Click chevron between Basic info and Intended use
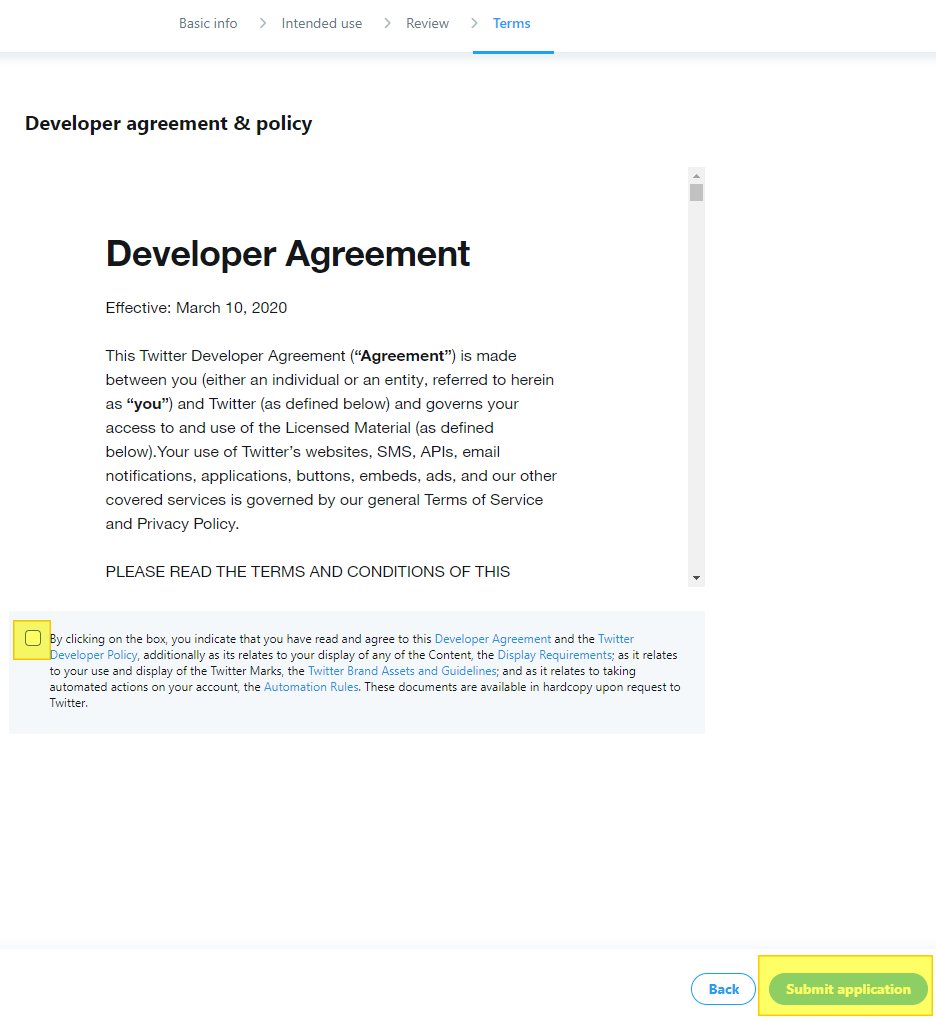936x1021 pixels. tap(262, 23)
